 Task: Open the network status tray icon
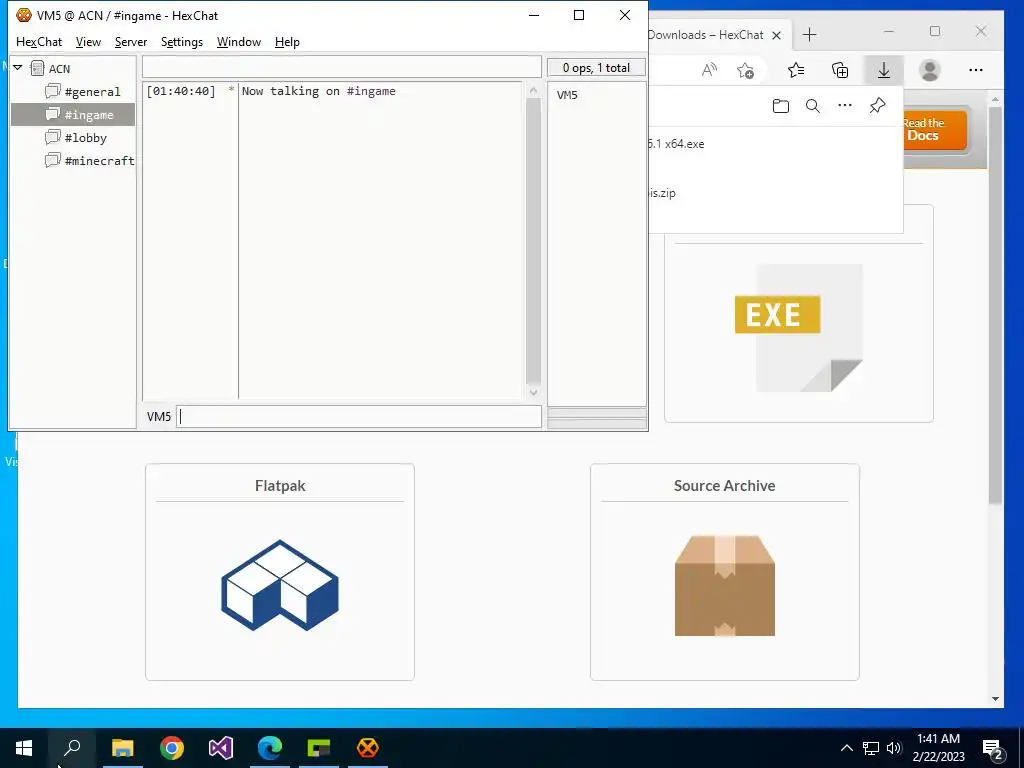click(871, 748)
